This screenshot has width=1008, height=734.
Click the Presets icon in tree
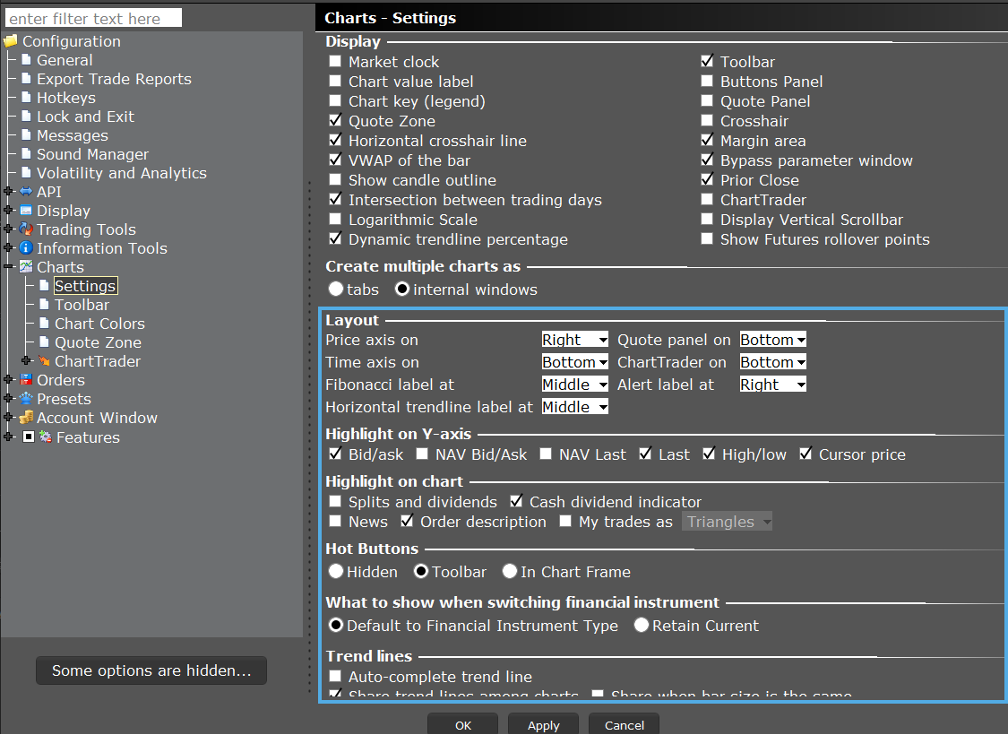pos(26,399)
